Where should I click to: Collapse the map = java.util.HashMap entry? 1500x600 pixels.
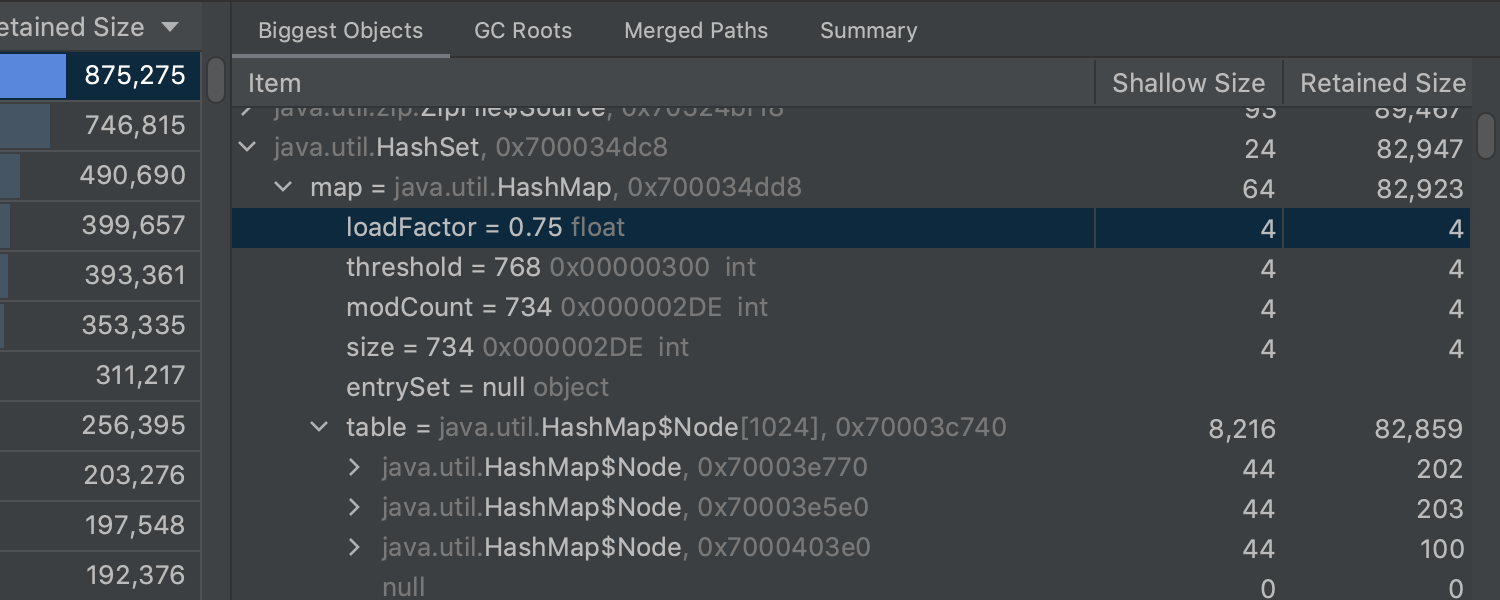(x=284, y=187)
